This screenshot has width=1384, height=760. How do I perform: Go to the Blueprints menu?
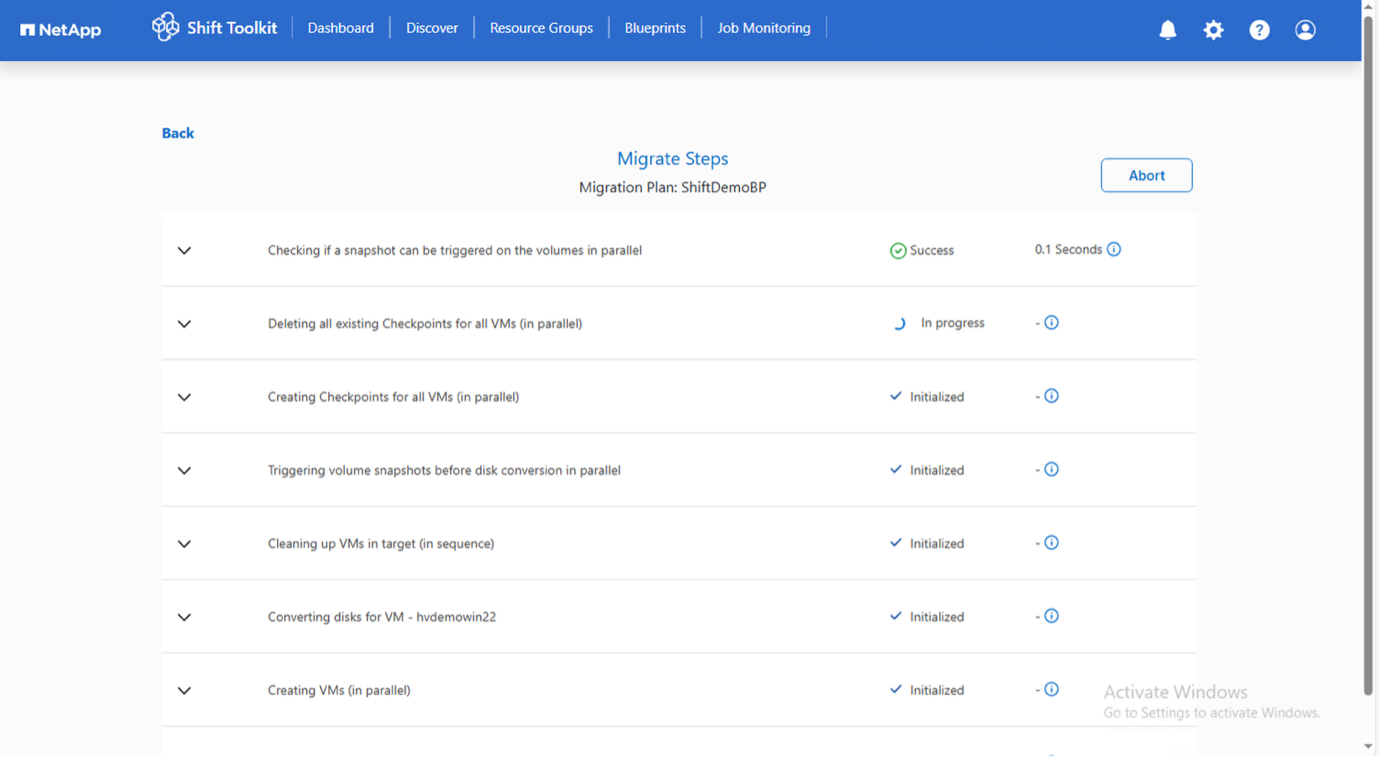[655, 28]
